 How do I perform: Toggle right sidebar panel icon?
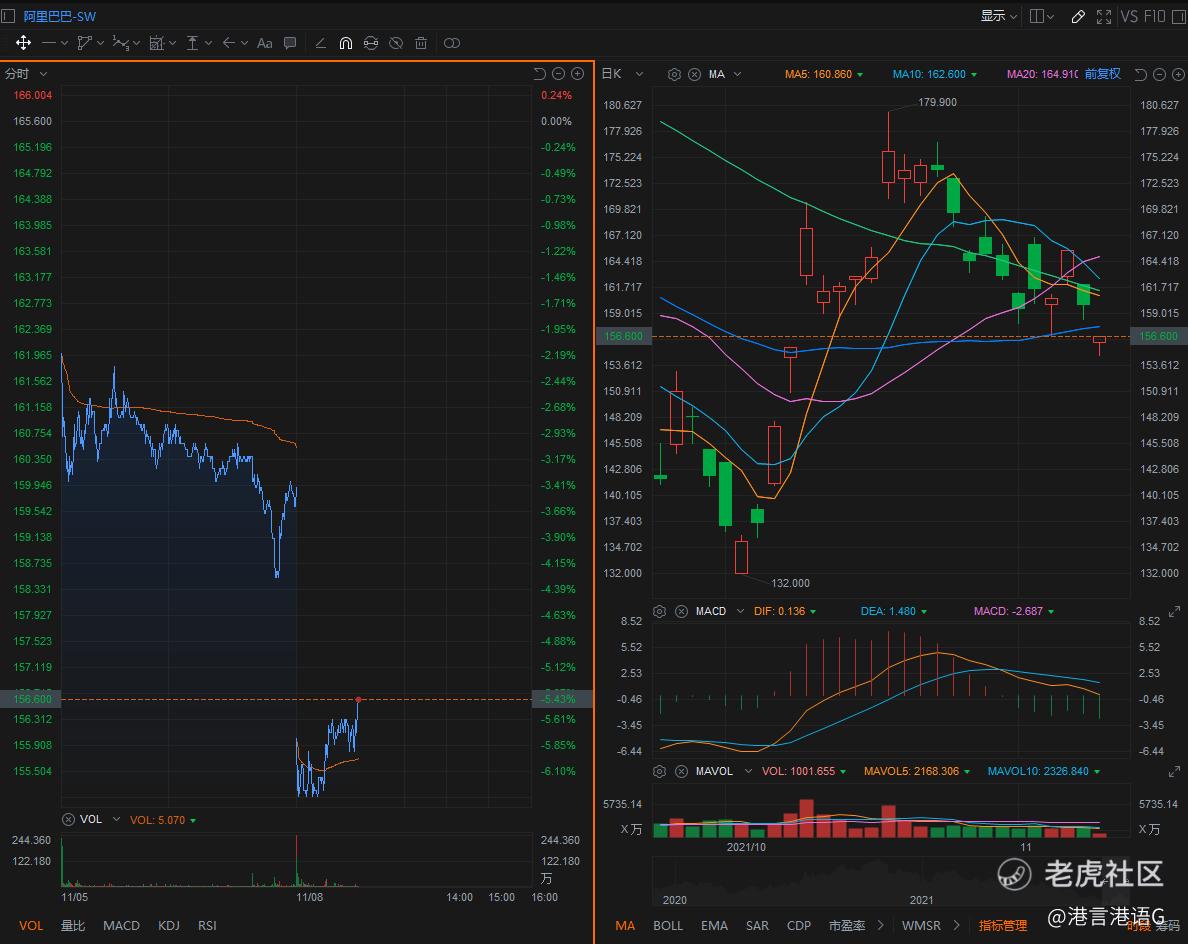coord(1179,16)
